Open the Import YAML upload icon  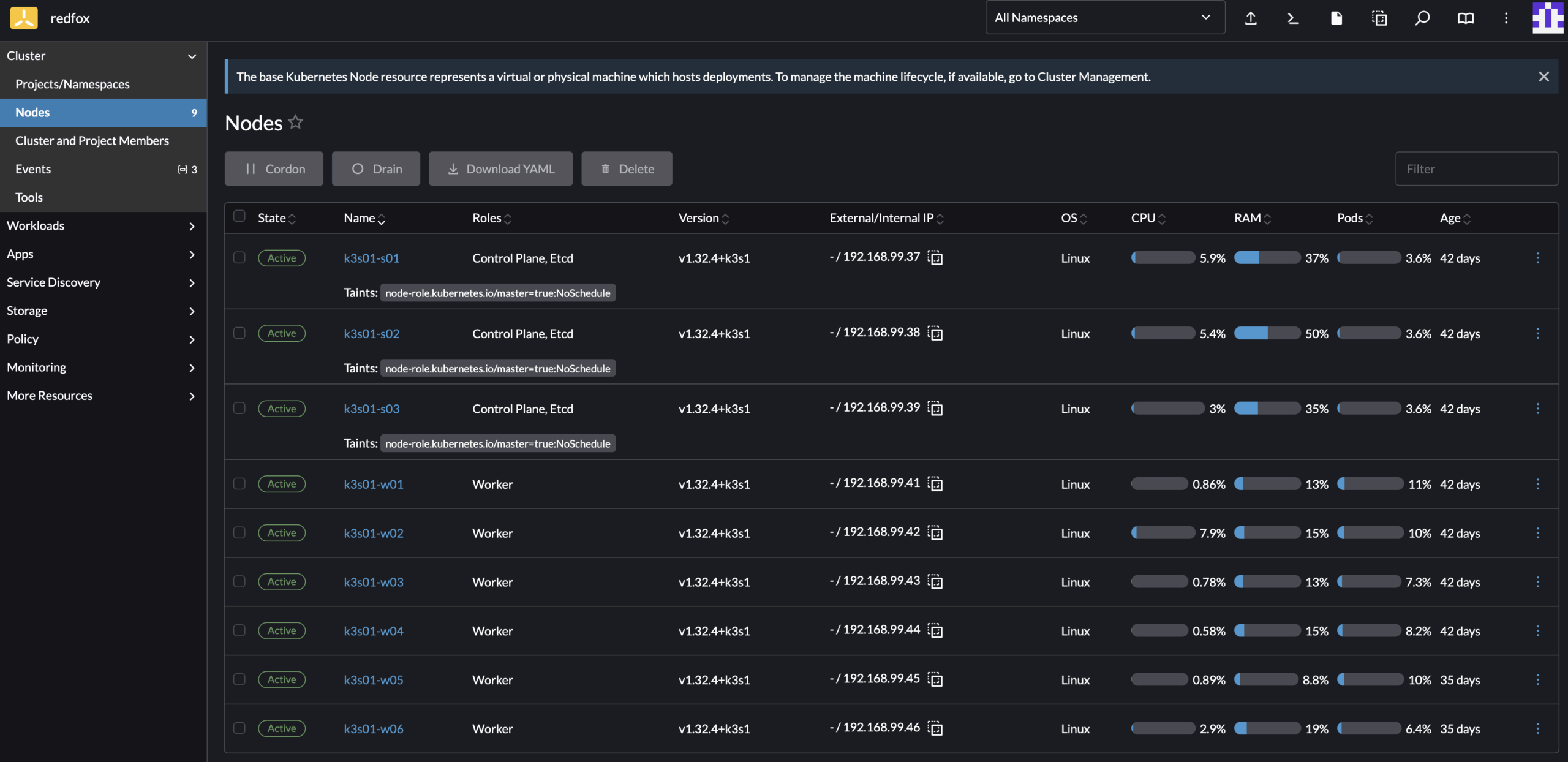pyautogui.click(x=1251, y=18)
